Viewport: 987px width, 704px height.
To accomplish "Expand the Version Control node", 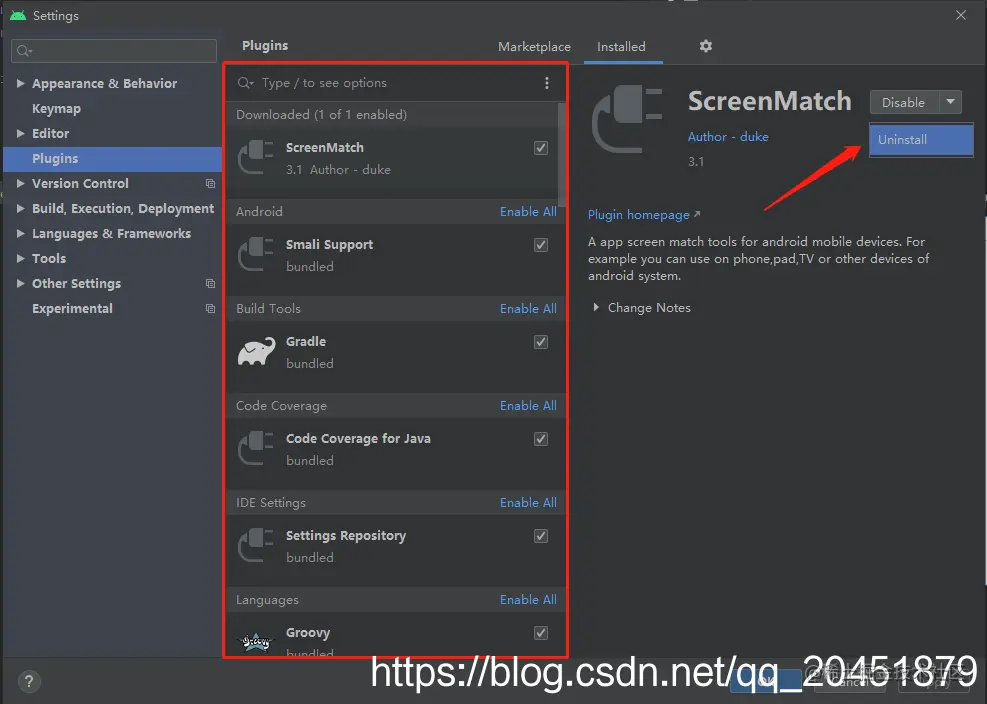I will (x=21, y=183).
